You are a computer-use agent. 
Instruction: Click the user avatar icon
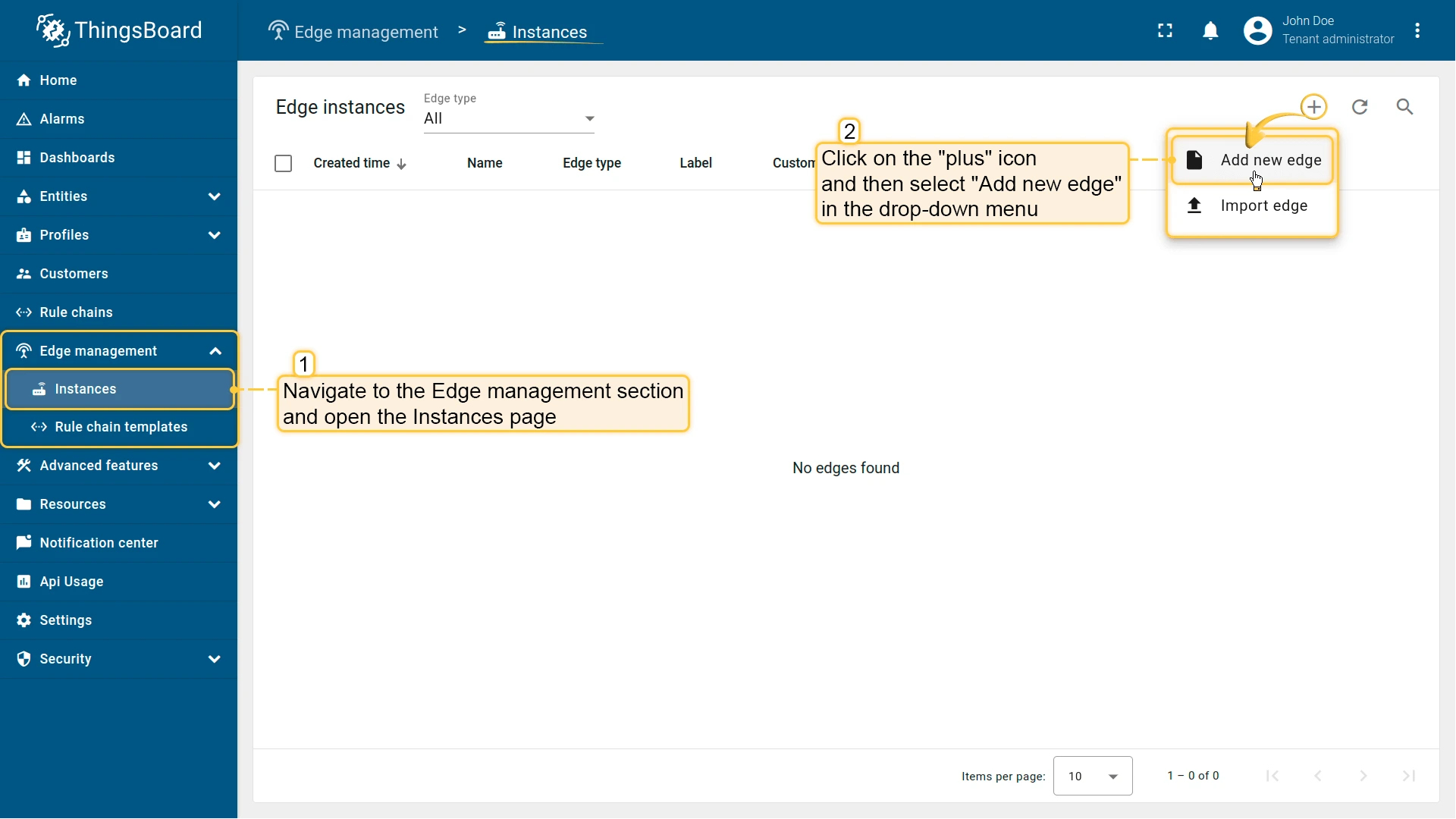pyautogui.click(x=1257, y=30)
